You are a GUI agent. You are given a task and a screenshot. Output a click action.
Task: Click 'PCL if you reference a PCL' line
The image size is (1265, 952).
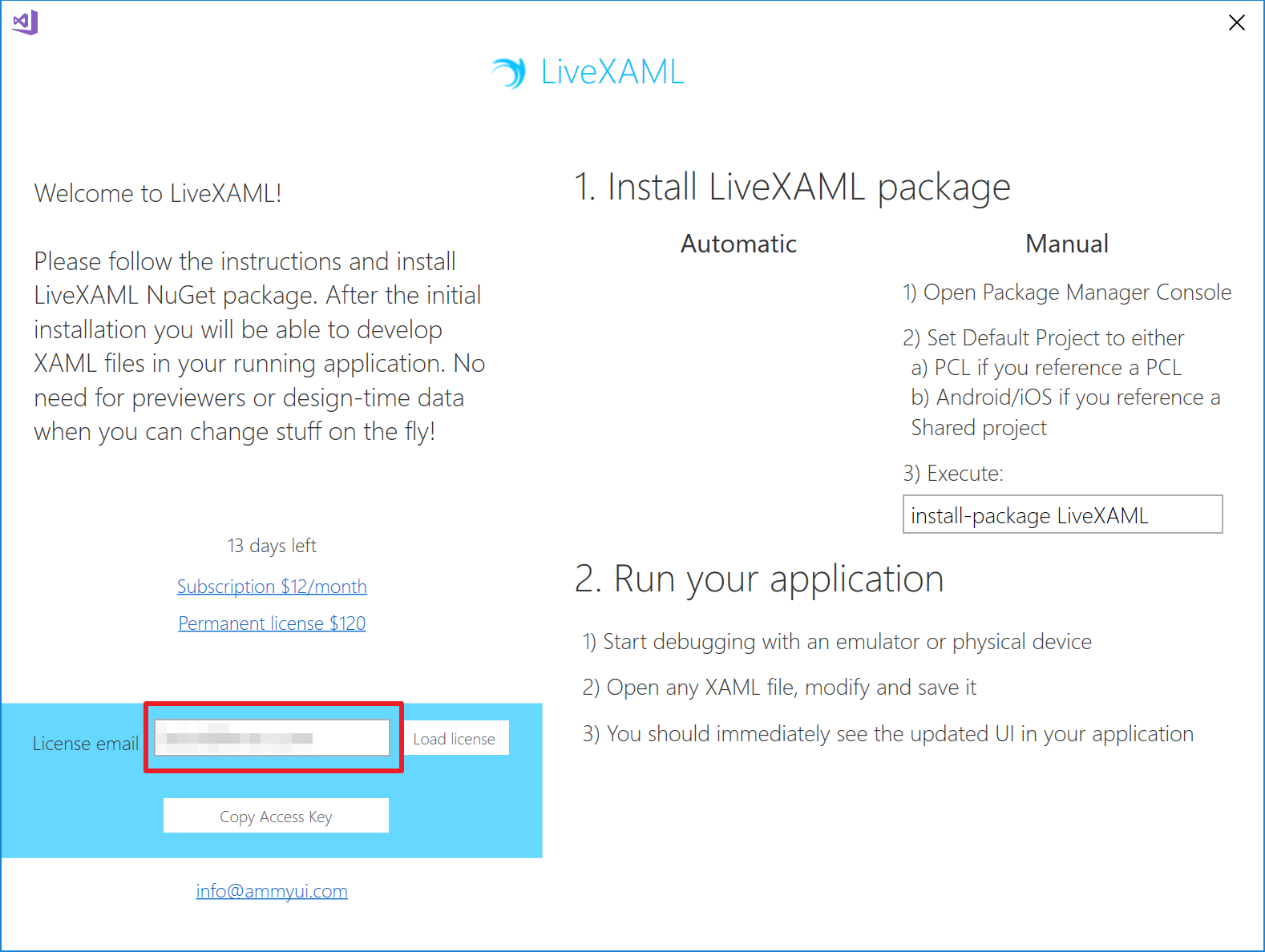1046,368
